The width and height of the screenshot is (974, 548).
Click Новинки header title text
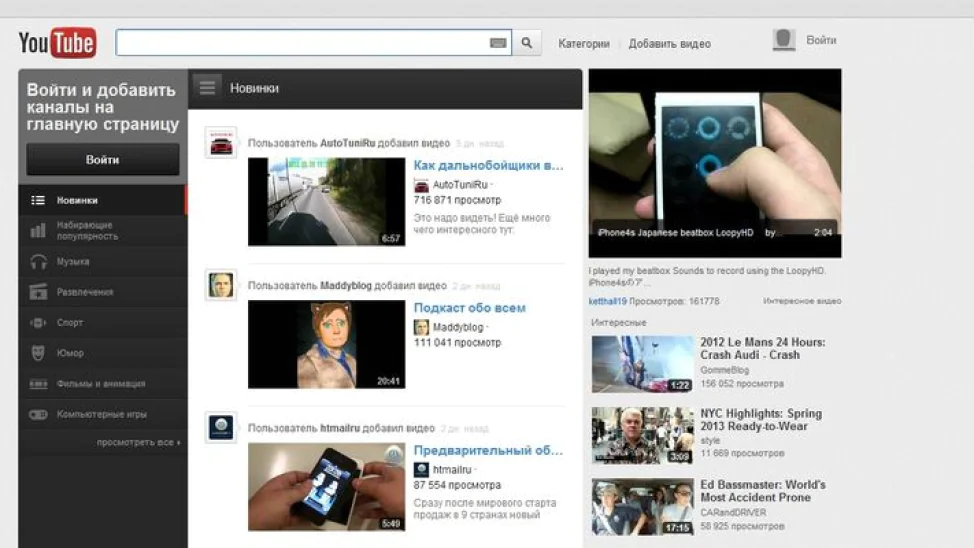coord(254,88)
